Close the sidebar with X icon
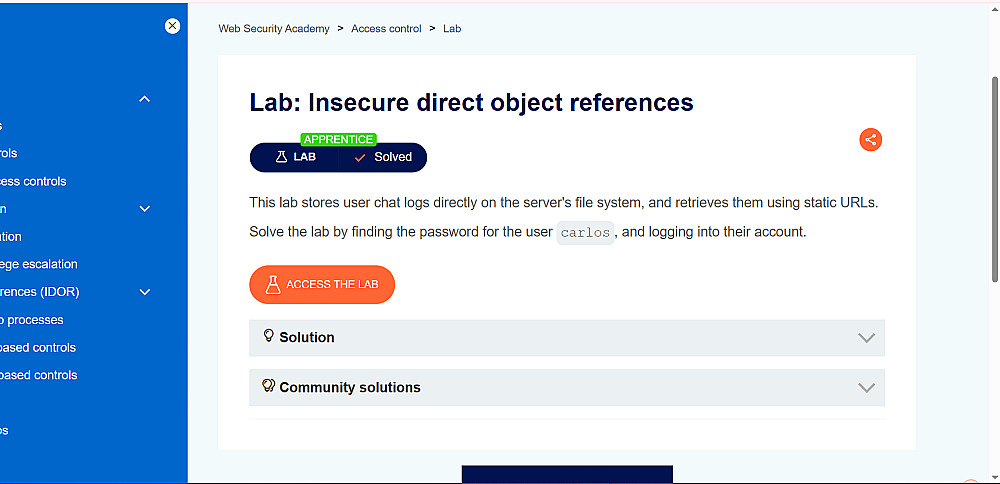The image size is (1000, 484). tap(172, 26)
